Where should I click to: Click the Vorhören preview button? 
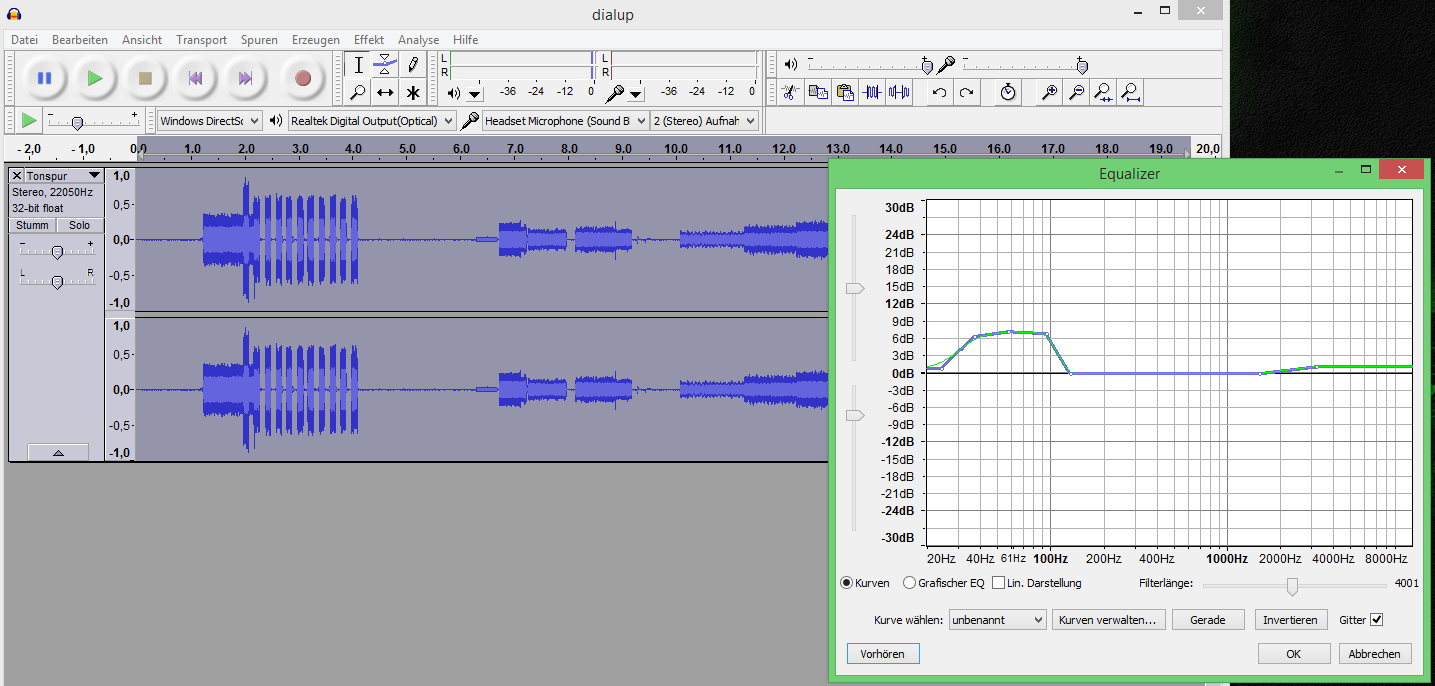[883, 654]
